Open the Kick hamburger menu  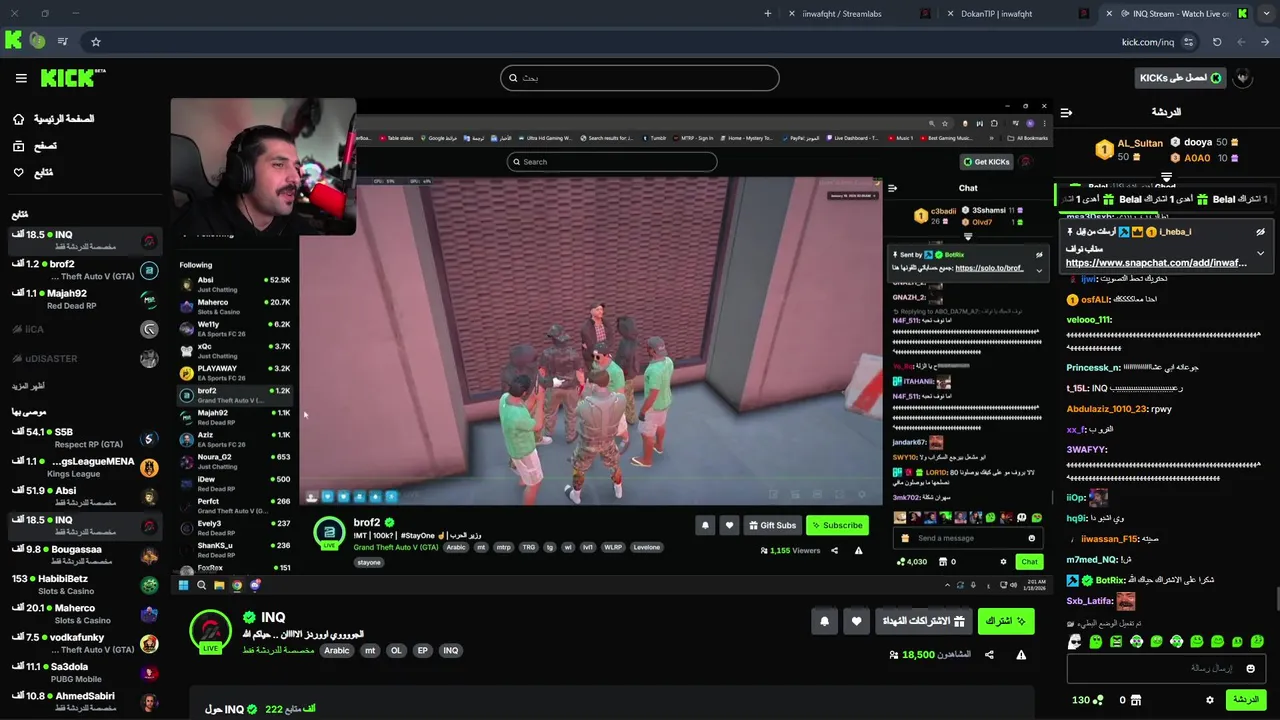coord(21,78)
